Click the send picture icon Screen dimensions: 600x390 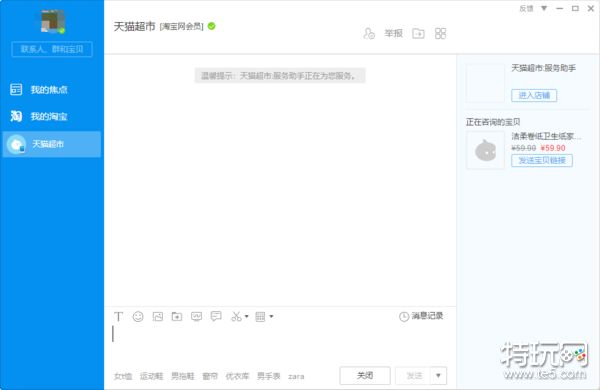pyautogui.click(x=158, y=317)
